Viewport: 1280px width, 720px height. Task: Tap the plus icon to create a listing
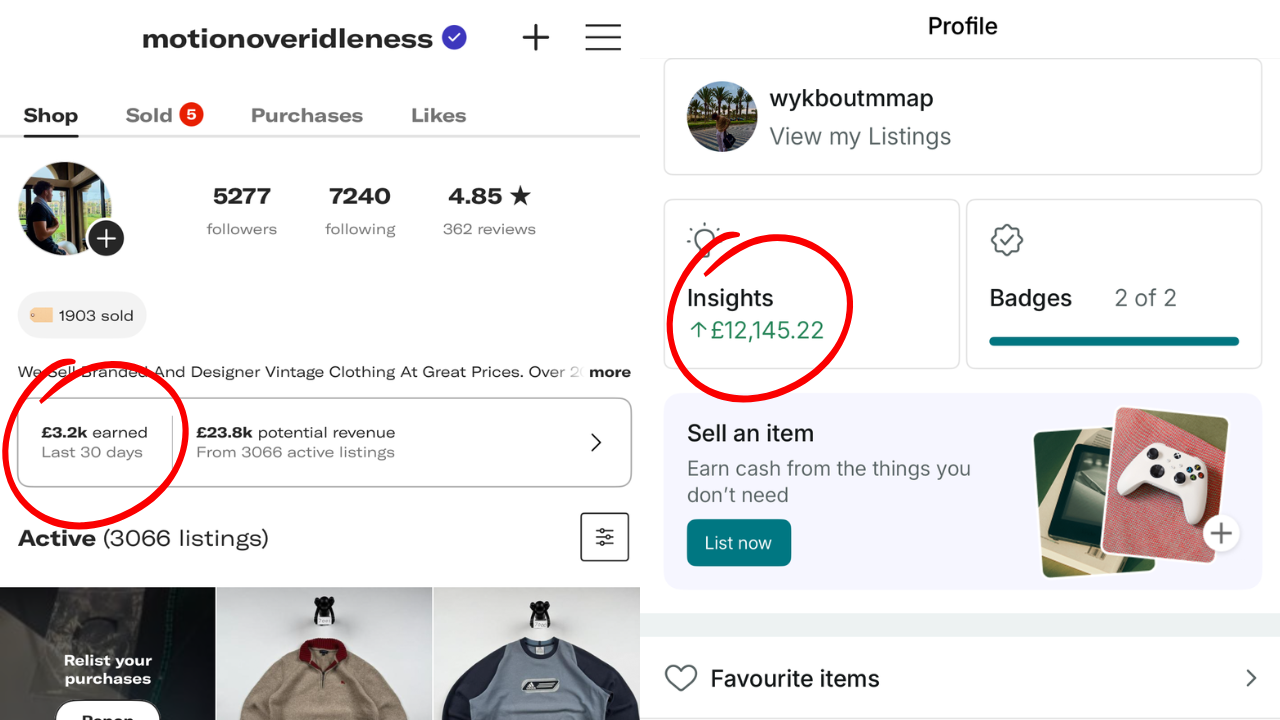tap(536, 38)
